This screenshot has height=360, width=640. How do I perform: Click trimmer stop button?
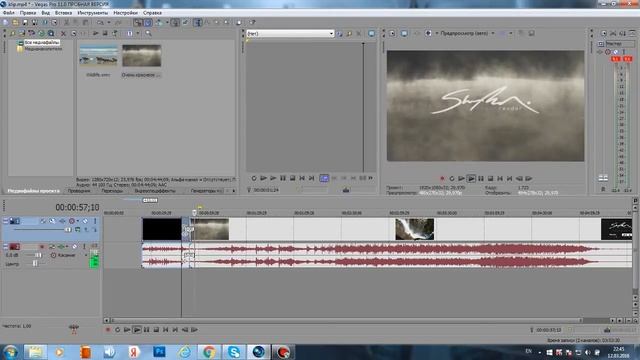(293, 178)
